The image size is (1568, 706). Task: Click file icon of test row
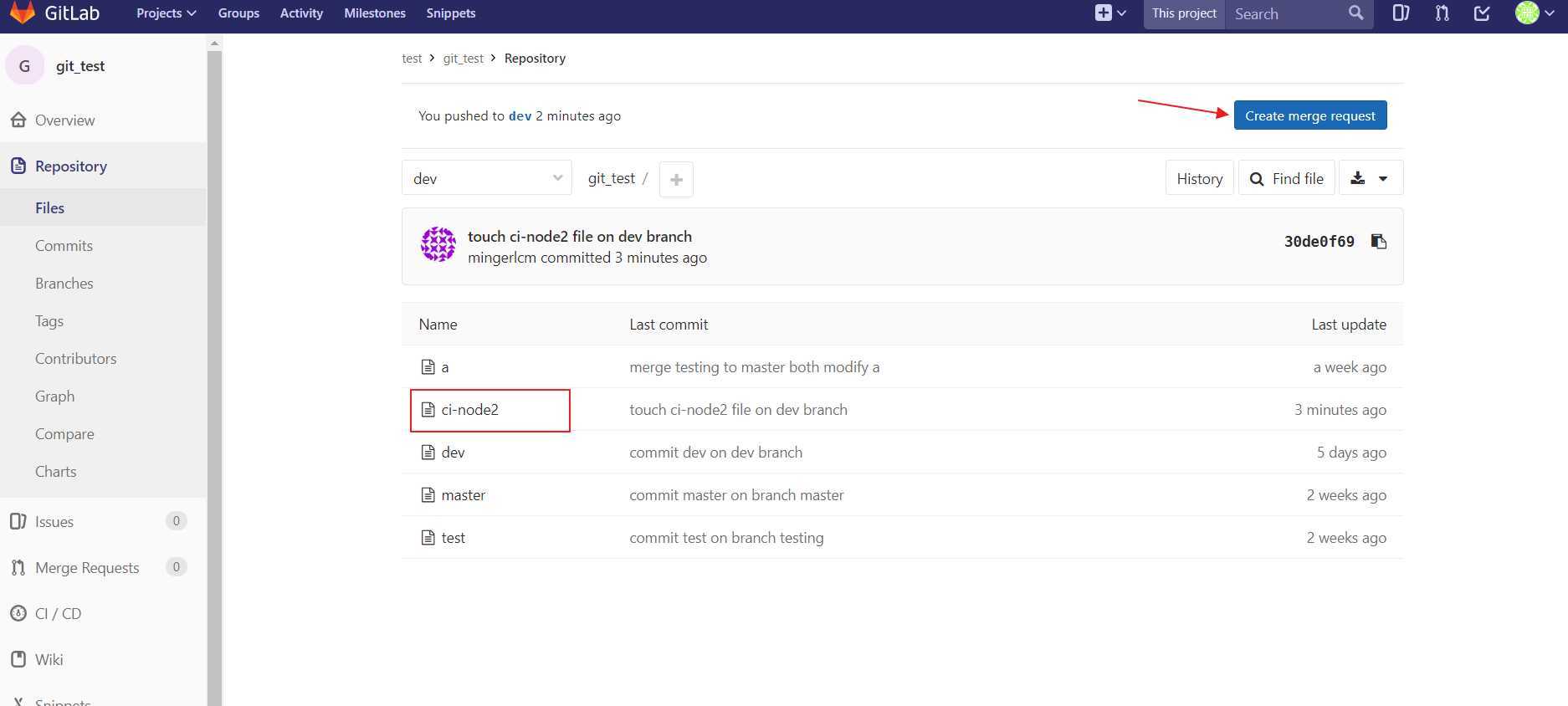click(x=428, y=537)
